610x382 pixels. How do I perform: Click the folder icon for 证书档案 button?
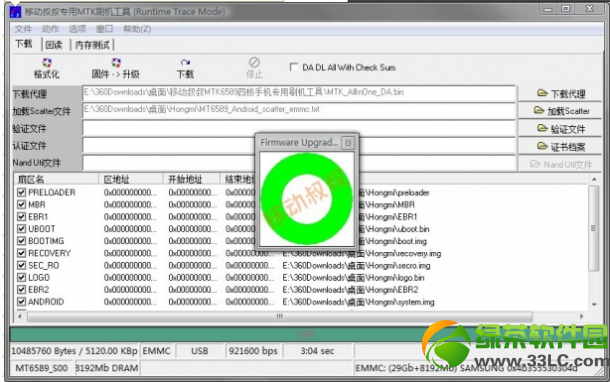(x=542, y=146)
